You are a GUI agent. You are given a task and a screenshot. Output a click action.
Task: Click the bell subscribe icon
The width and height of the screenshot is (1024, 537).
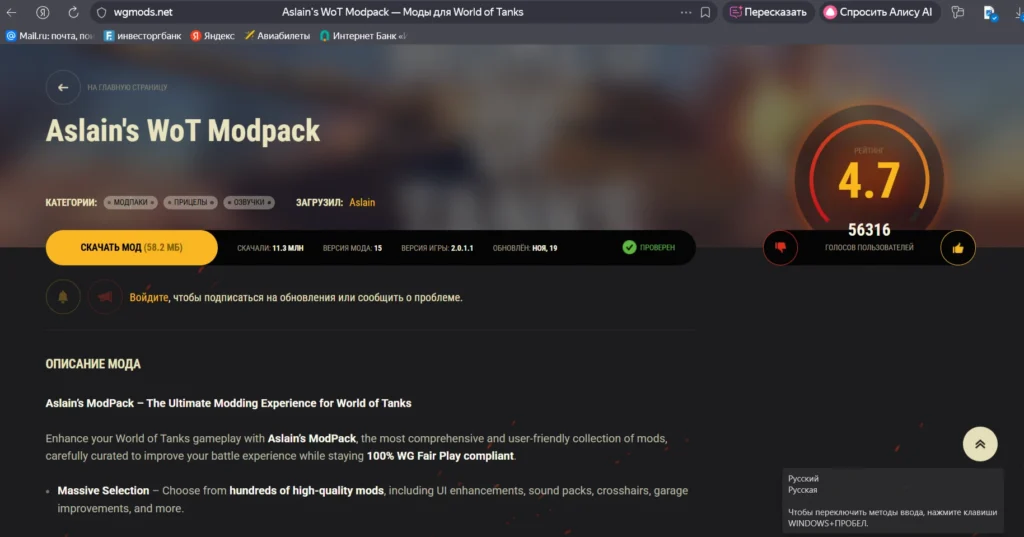coord(63,297)
